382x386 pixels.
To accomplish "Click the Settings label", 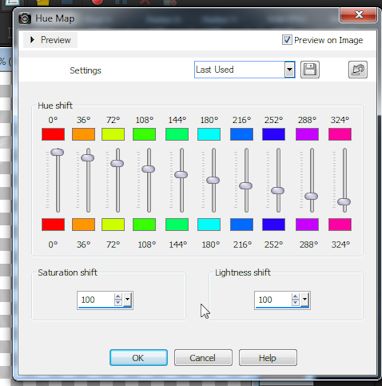I will tap(85, 71).
